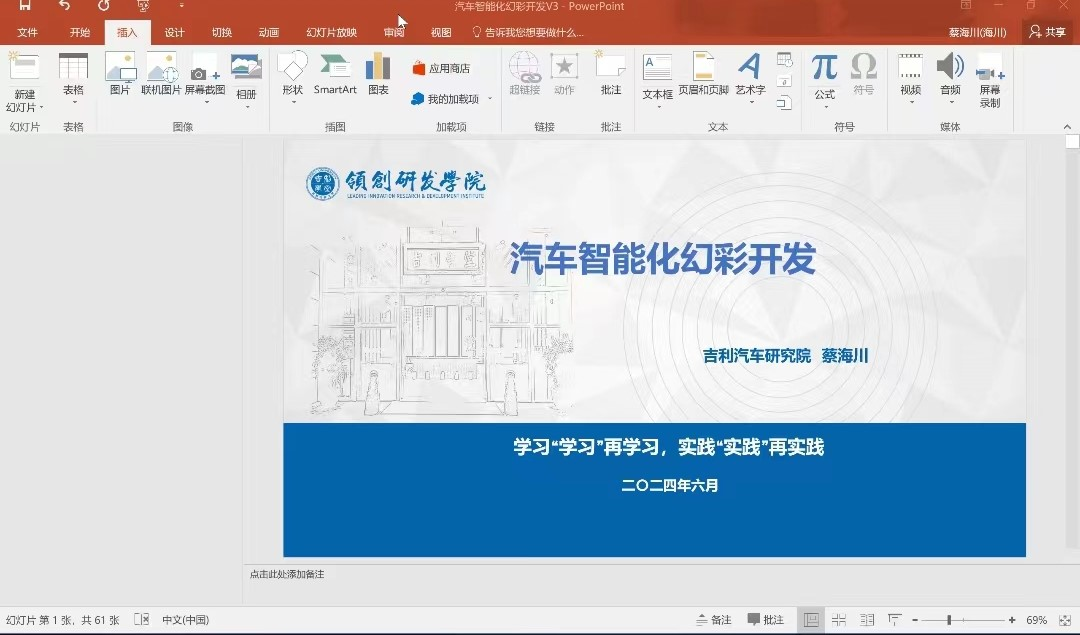
Task: Click the insert object icon in 文本 group
Action: coord(785,103)
